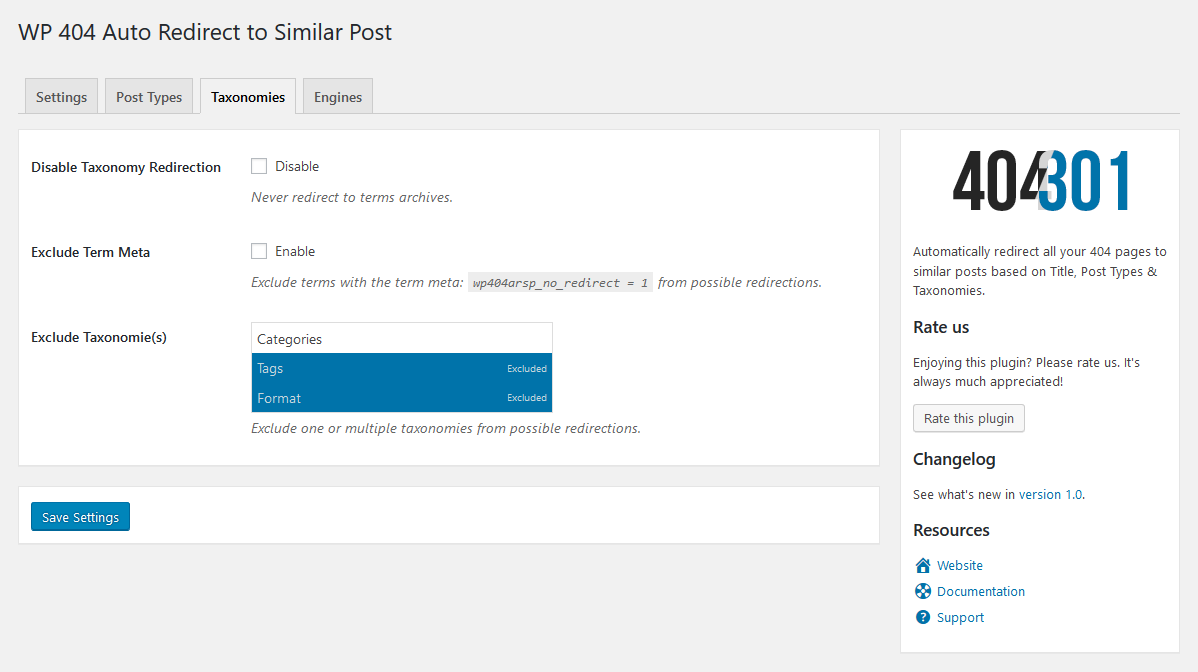
Task: Switch to the Settings tab
Action: coord(61,96)
